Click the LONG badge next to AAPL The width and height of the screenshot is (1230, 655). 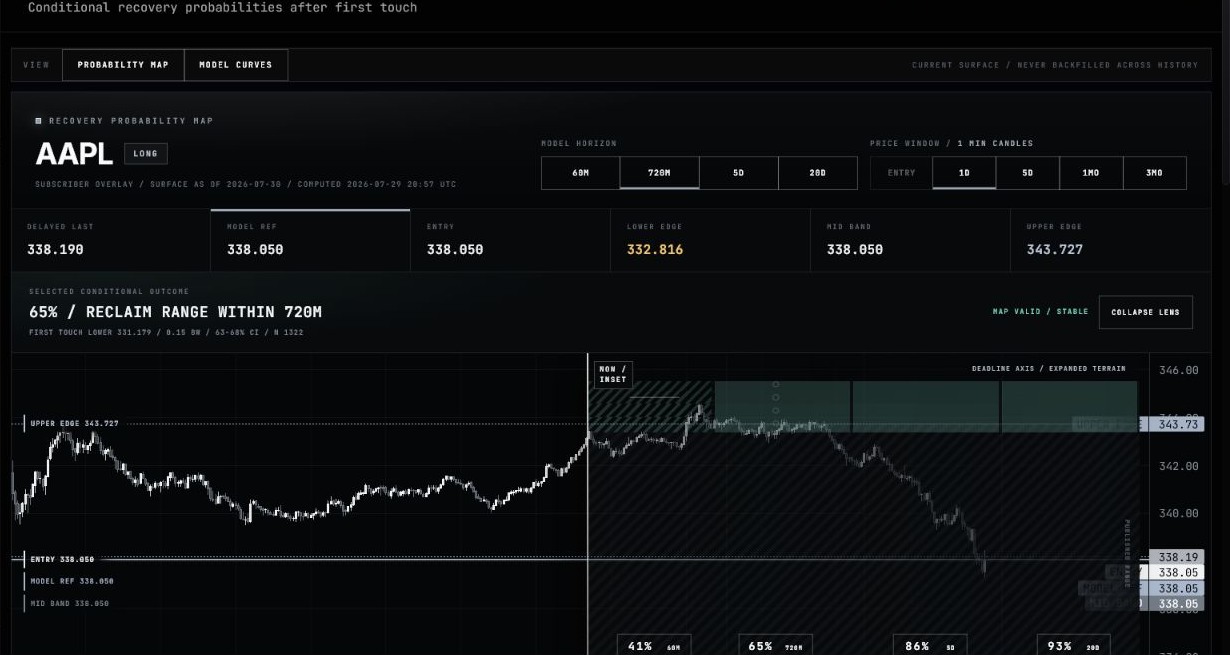(146, 154)
